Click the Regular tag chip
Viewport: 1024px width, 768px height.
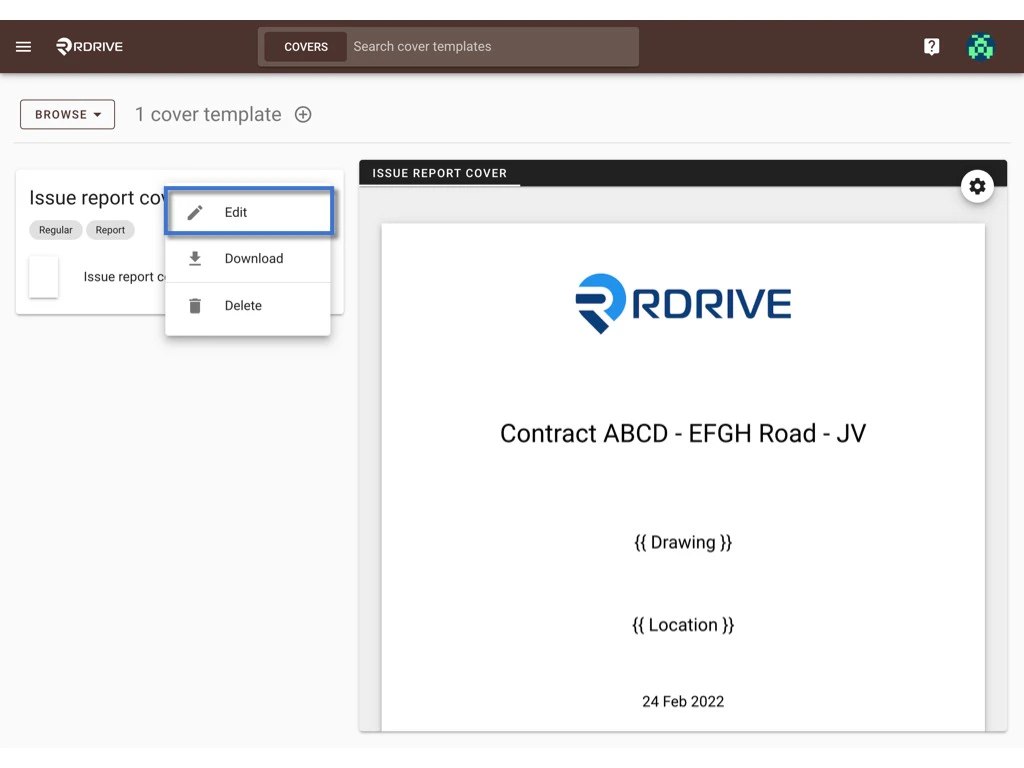(x=56, y=230)
